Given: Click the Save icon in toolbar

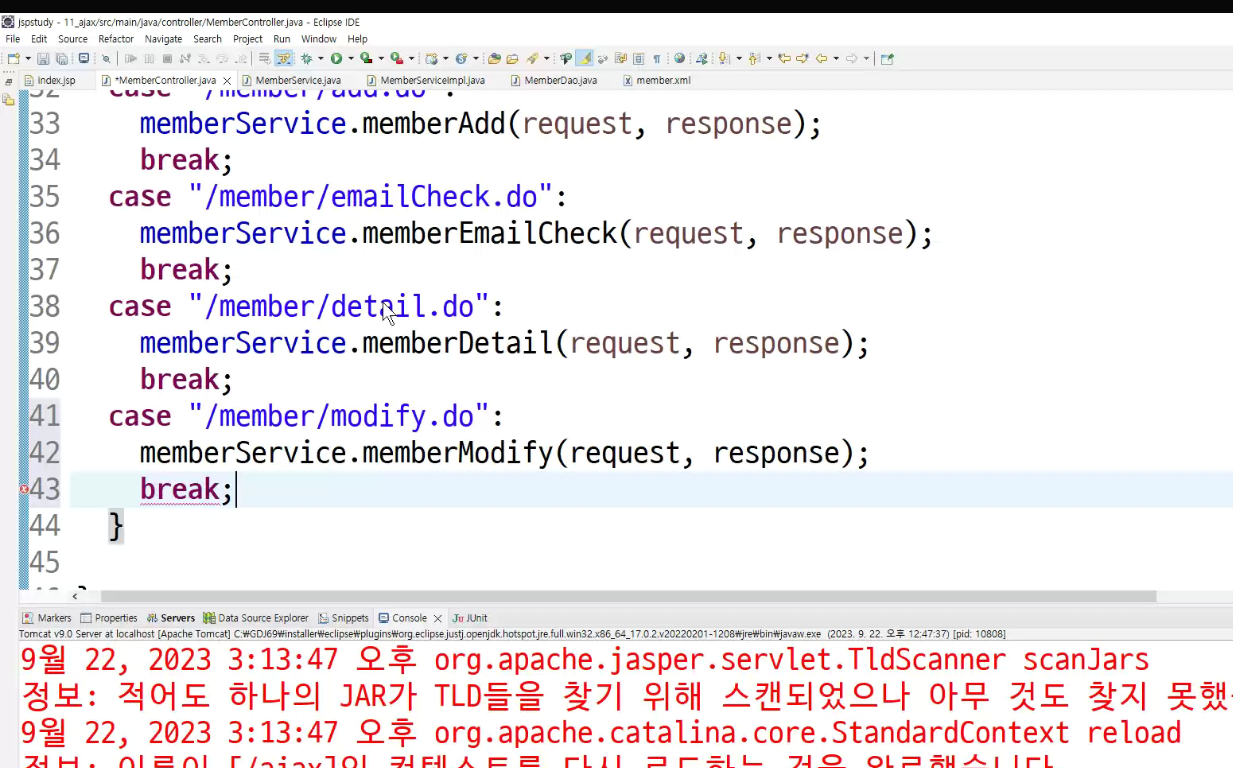Looking at the screenshot, I should pos(43,59).
